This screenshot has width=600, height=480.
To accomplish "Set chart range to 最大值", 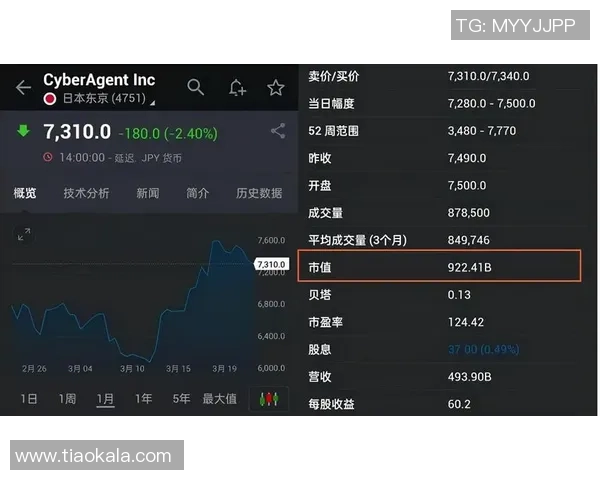I will (x=220, y=399).
